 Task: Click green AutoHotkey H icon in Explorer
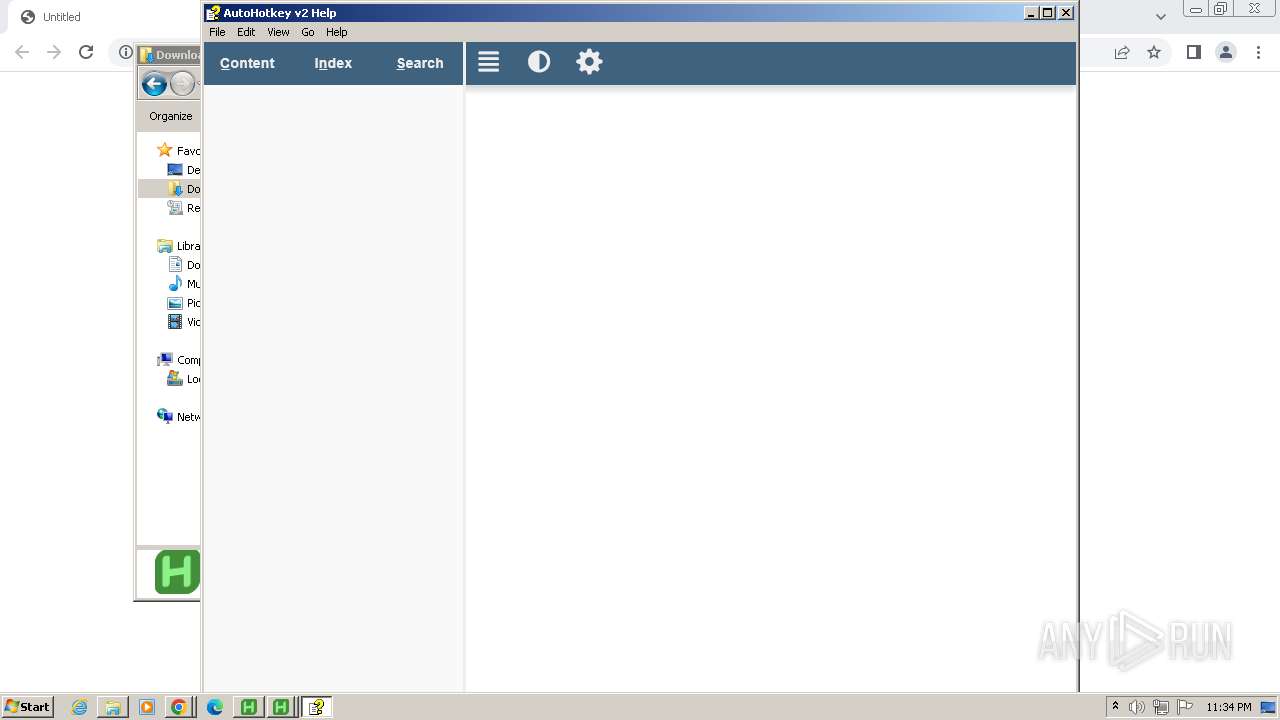click(x=177, y=572)
